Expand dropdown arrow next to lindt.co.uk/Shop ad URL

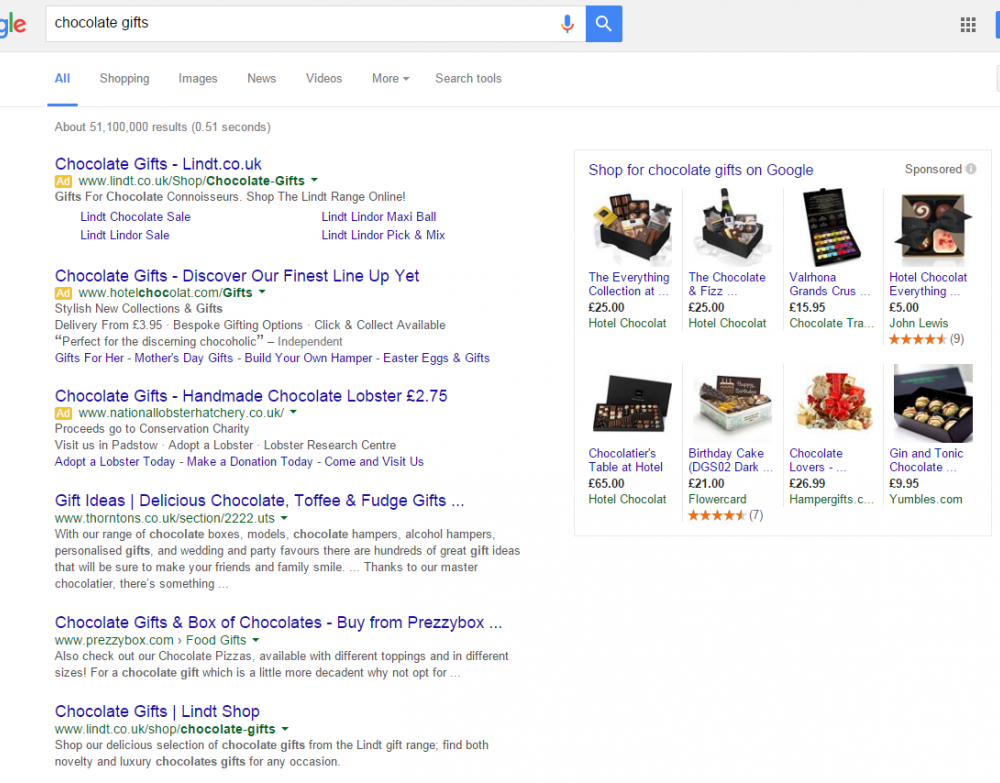(x=314, y=180)
